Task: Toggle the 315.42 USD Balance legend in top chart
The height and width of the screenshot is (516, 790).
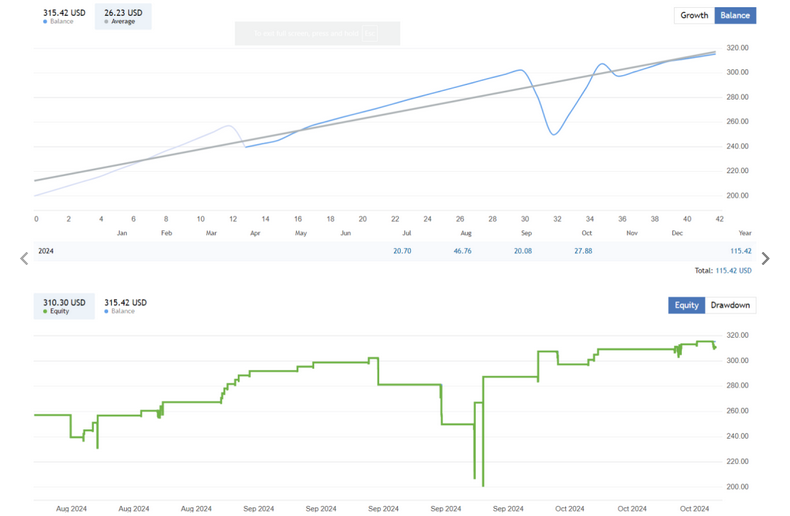Action: coord(64,16)
